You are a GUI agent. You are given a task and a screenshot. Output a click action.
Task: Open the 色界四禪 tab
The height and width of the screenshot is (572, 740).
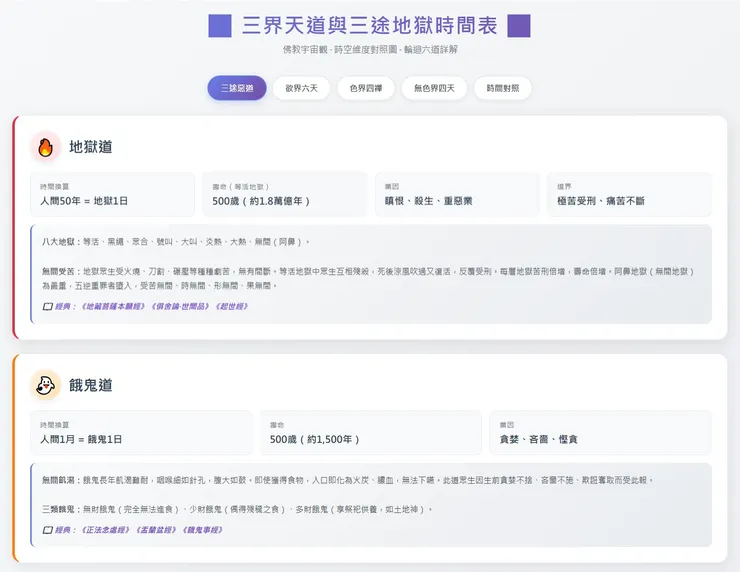[x=366, y=88]
